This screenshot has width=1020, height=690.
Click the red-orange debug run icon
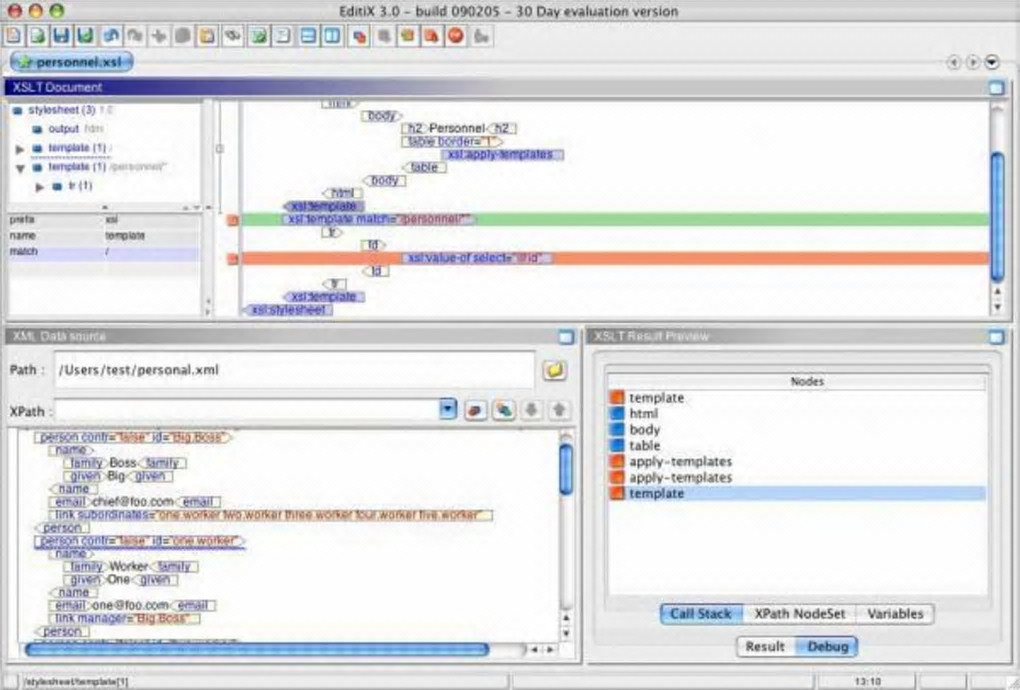point(432,35)
